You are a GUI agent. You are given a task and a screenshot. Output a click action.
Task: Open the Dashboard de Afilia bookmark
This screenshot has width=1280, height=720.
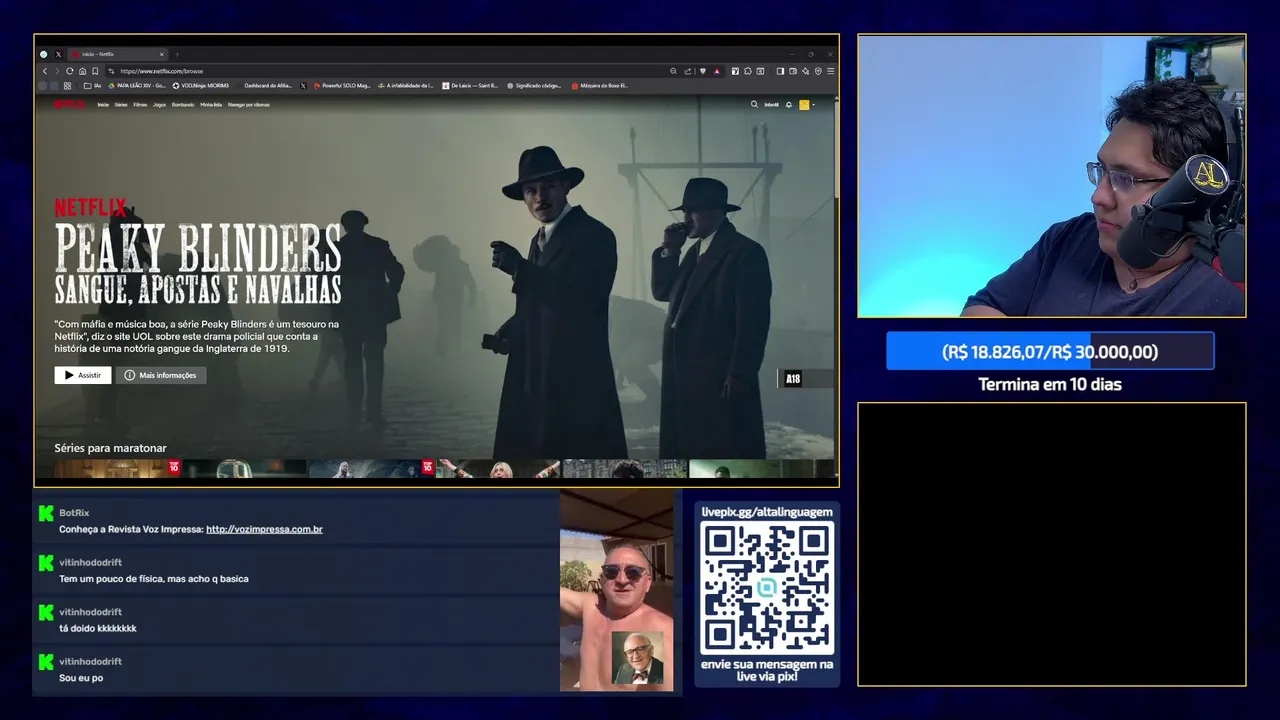coord(267,86)
